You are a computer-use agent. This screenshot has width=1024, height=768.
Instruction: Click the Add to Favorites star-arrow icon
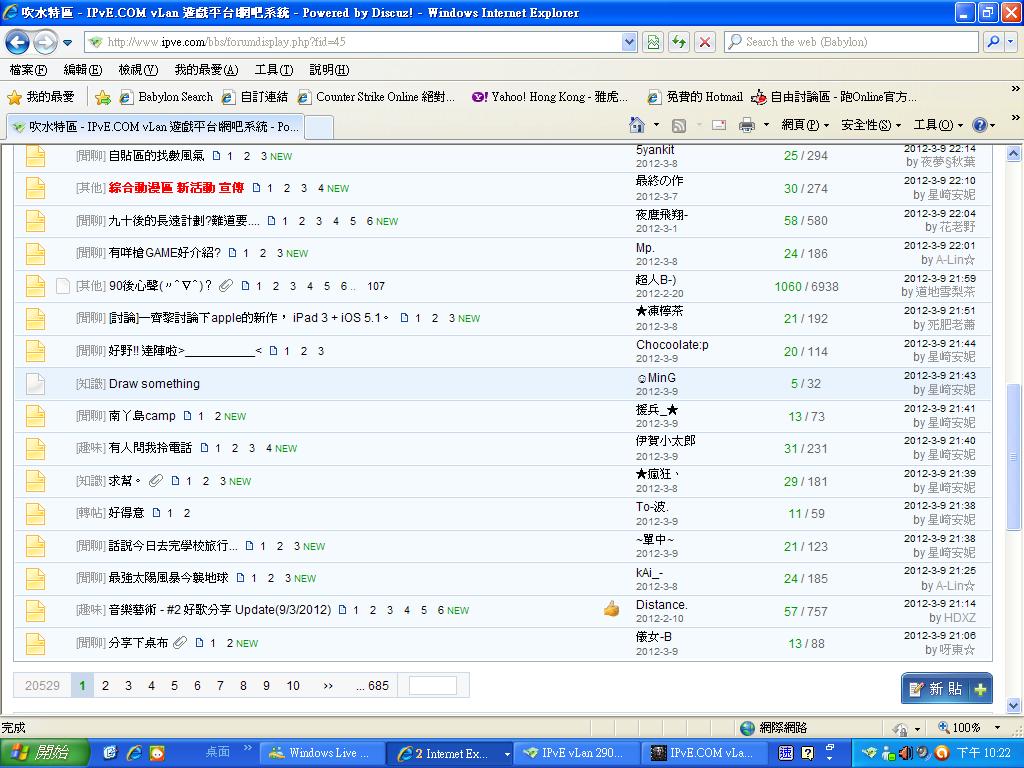tap(102, 97)
